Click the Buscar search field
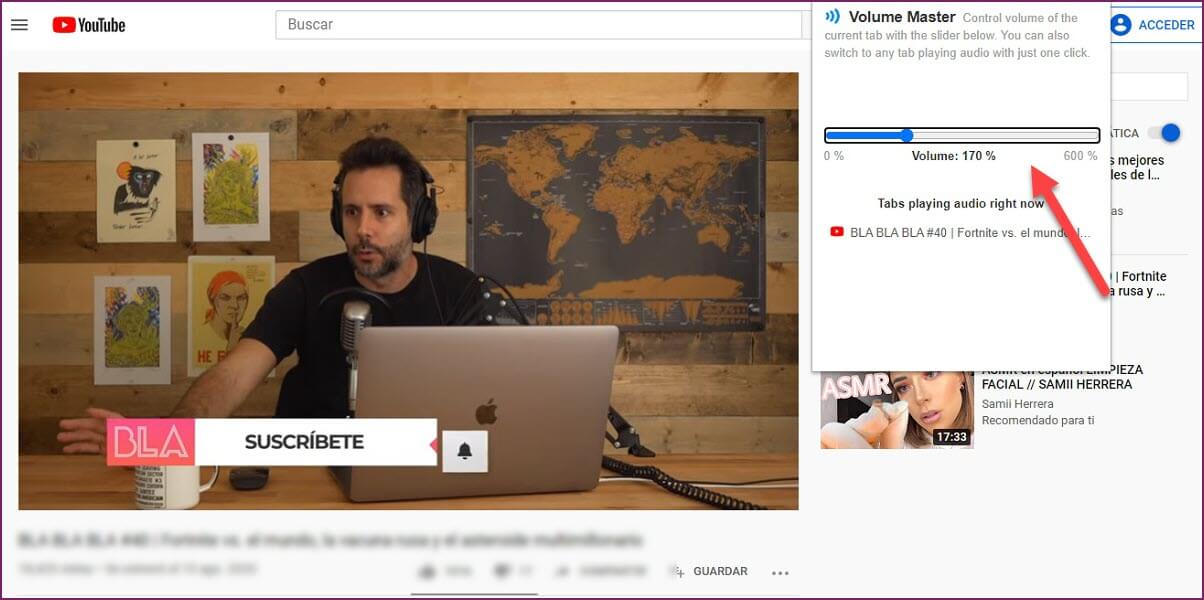 coord(540,25)
